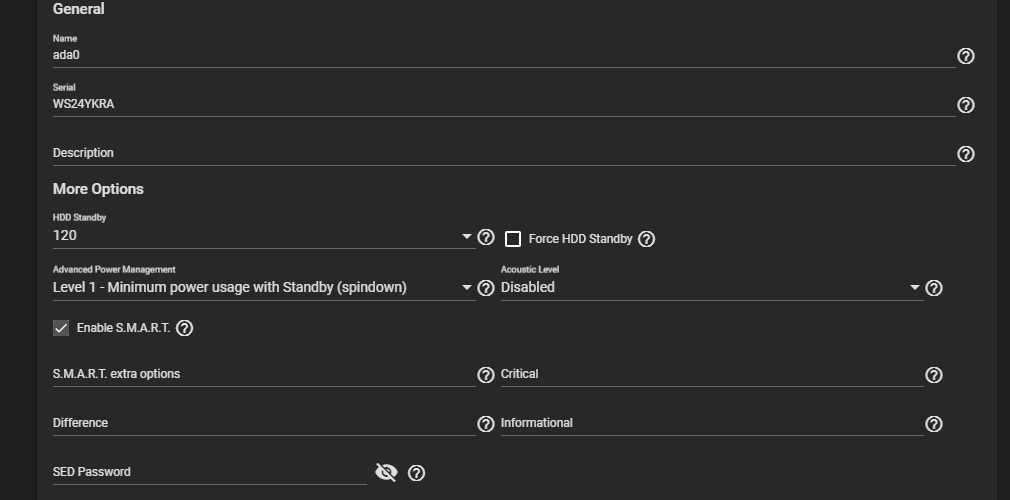Screen dimensions: 1010x500
Task: Click into the Description input field
Action: point(500,154)
